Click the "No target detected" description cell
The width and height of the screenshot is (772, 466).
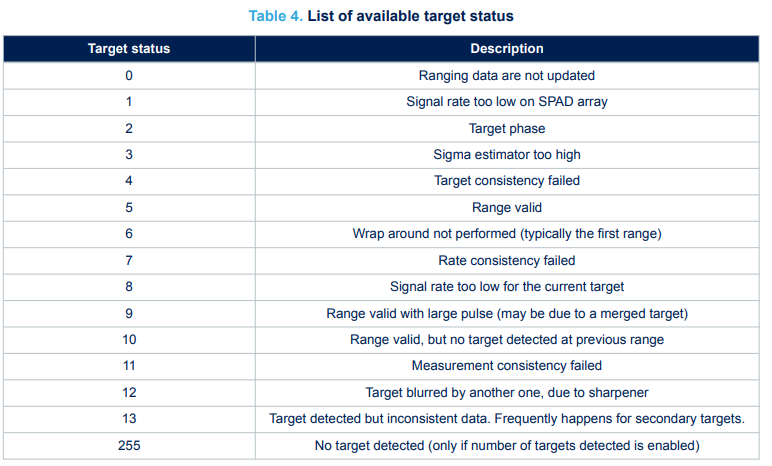point(507,445)
